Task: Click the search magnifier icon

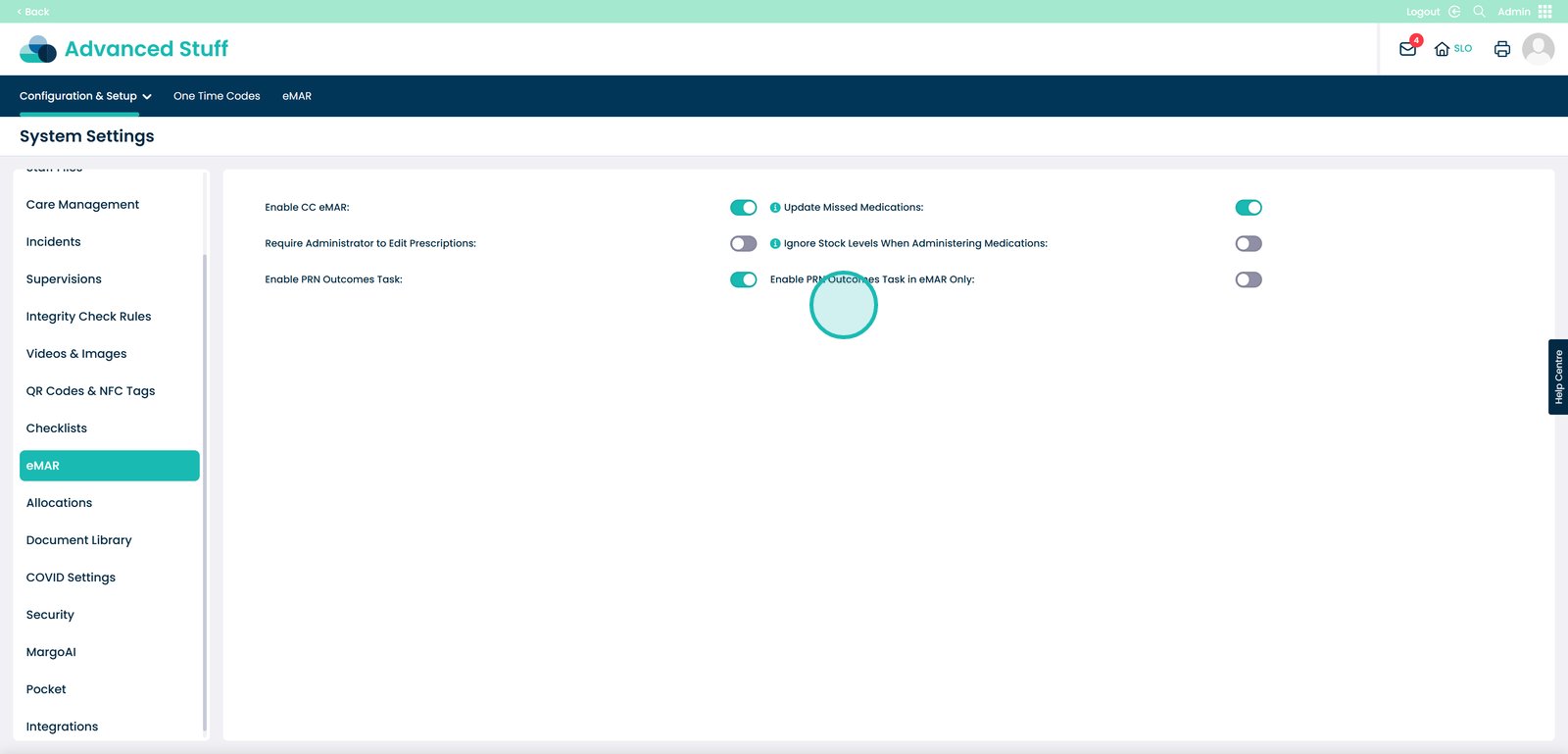Action: point(1479,12)
